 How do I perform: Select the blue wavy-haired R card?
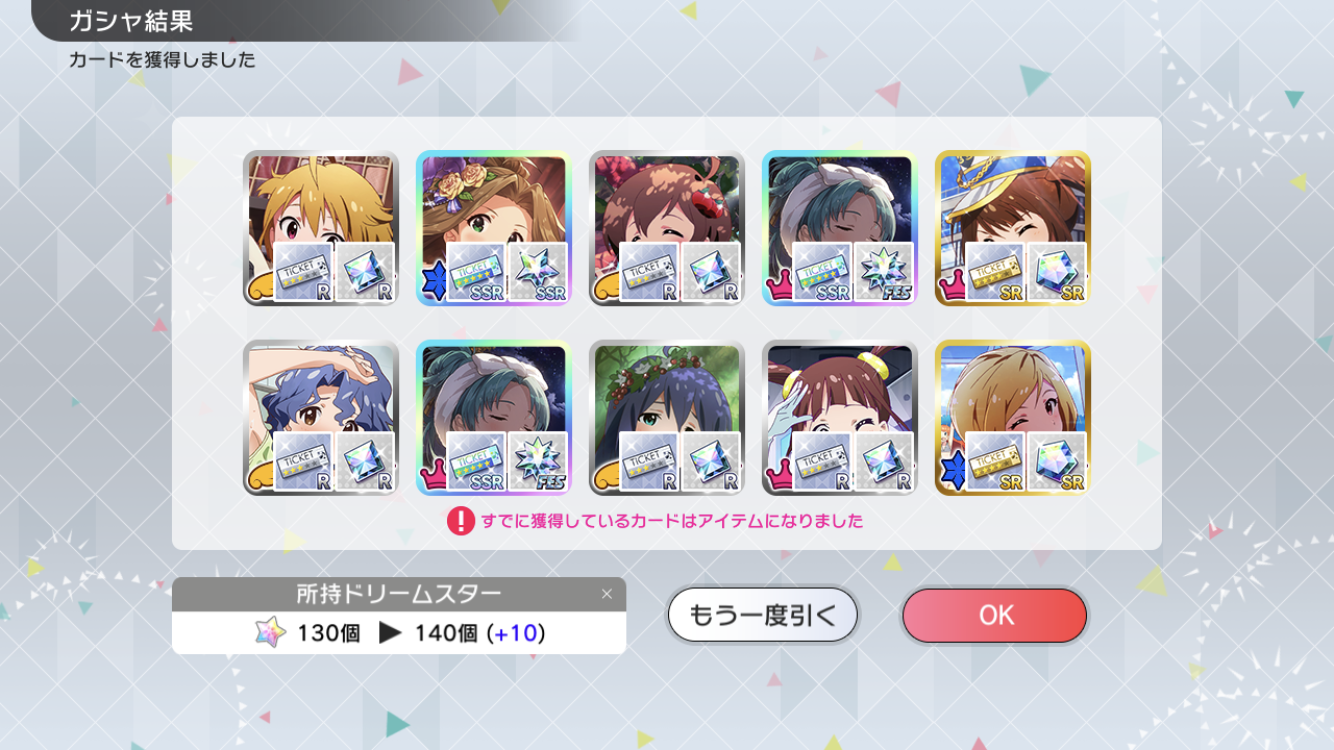(x=321, y=418)
